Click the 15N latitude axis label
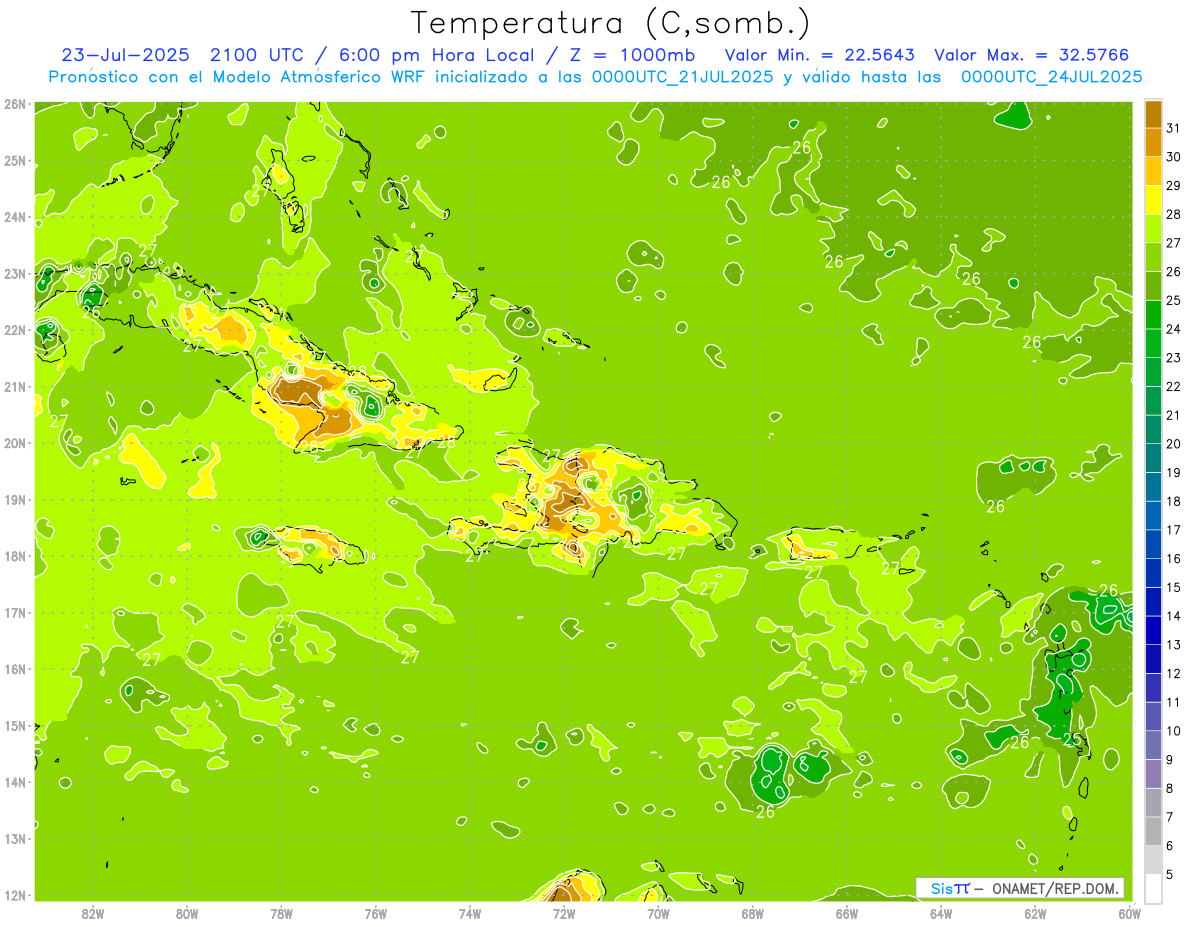The height and width of the screenshot is (927, 1200). pyautogui.click(x=15, y=726)
